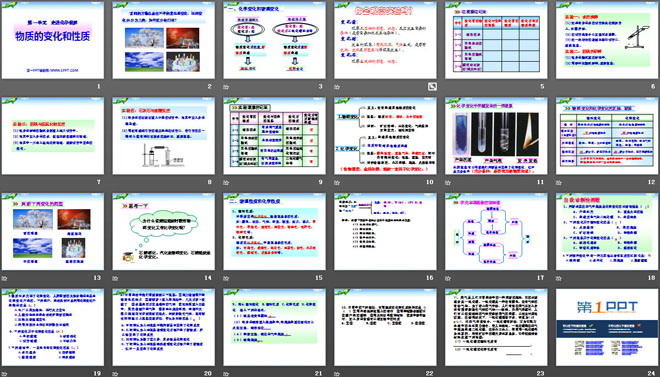Click the animation star icon under slide 13
Viewport: 660px width, 377px height.
pyautogui.click(x=4, y=278)
